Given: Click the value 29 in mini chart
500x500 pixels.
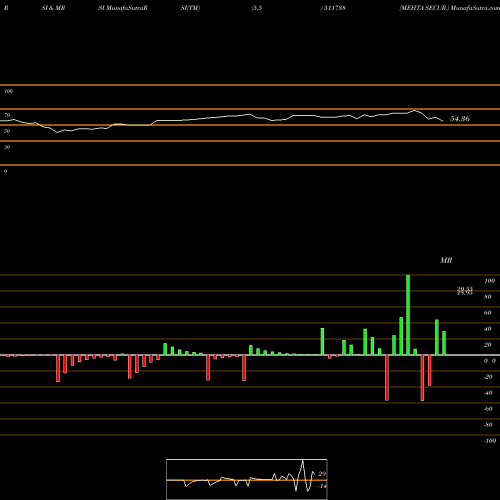Looking at the screenshot, I should pyautogui.click(x=322, y=474).
